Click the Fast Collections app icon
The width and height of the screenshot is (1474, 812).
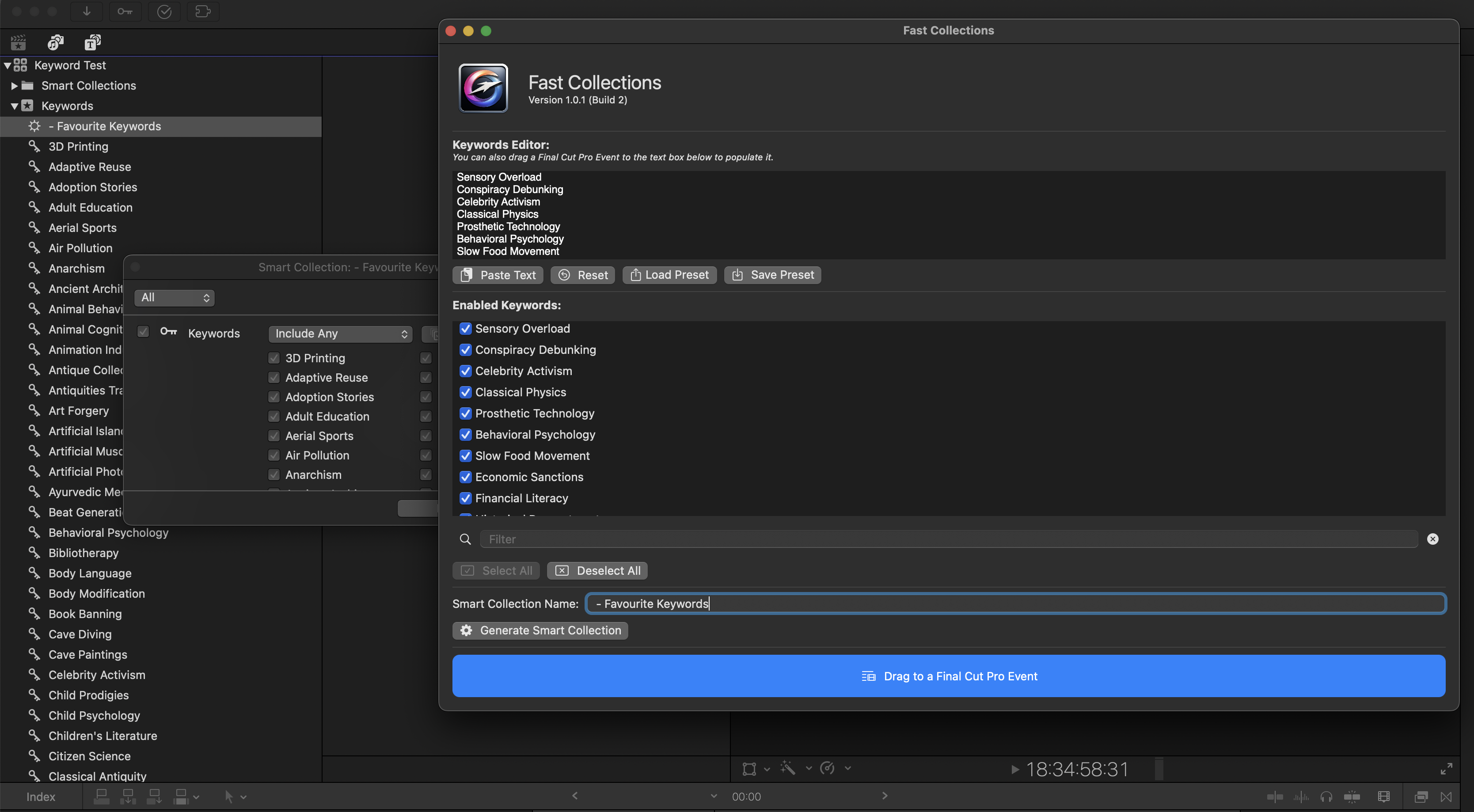click(x=483, y=87)
